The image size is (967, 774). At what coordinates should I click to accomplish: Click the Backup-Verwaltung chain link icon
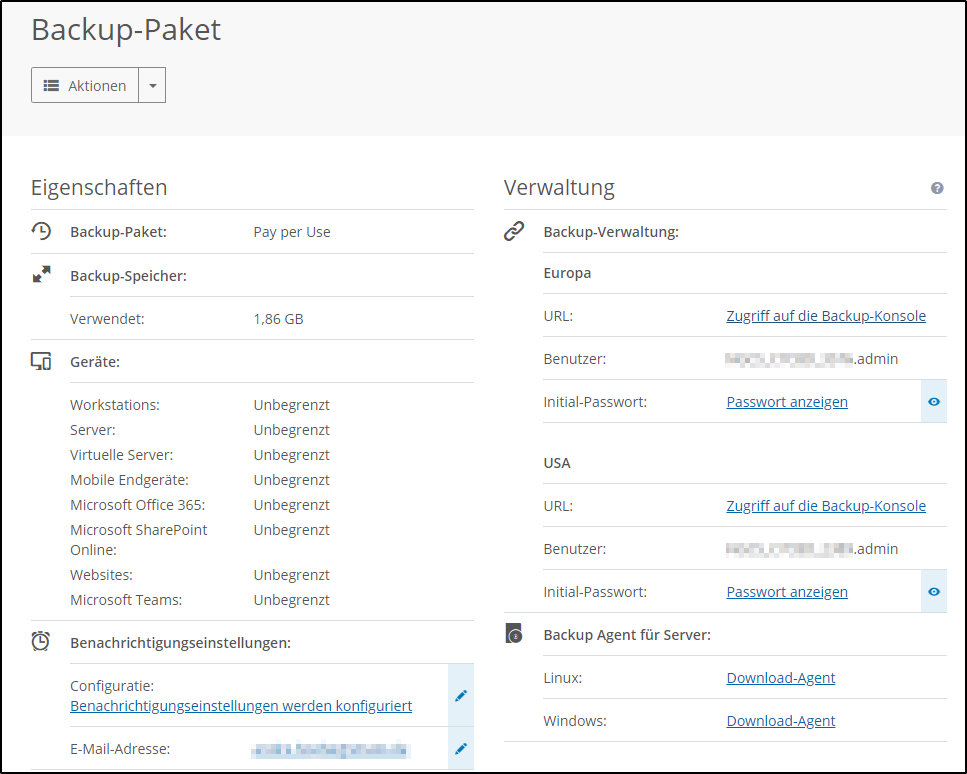coord(514,231)
